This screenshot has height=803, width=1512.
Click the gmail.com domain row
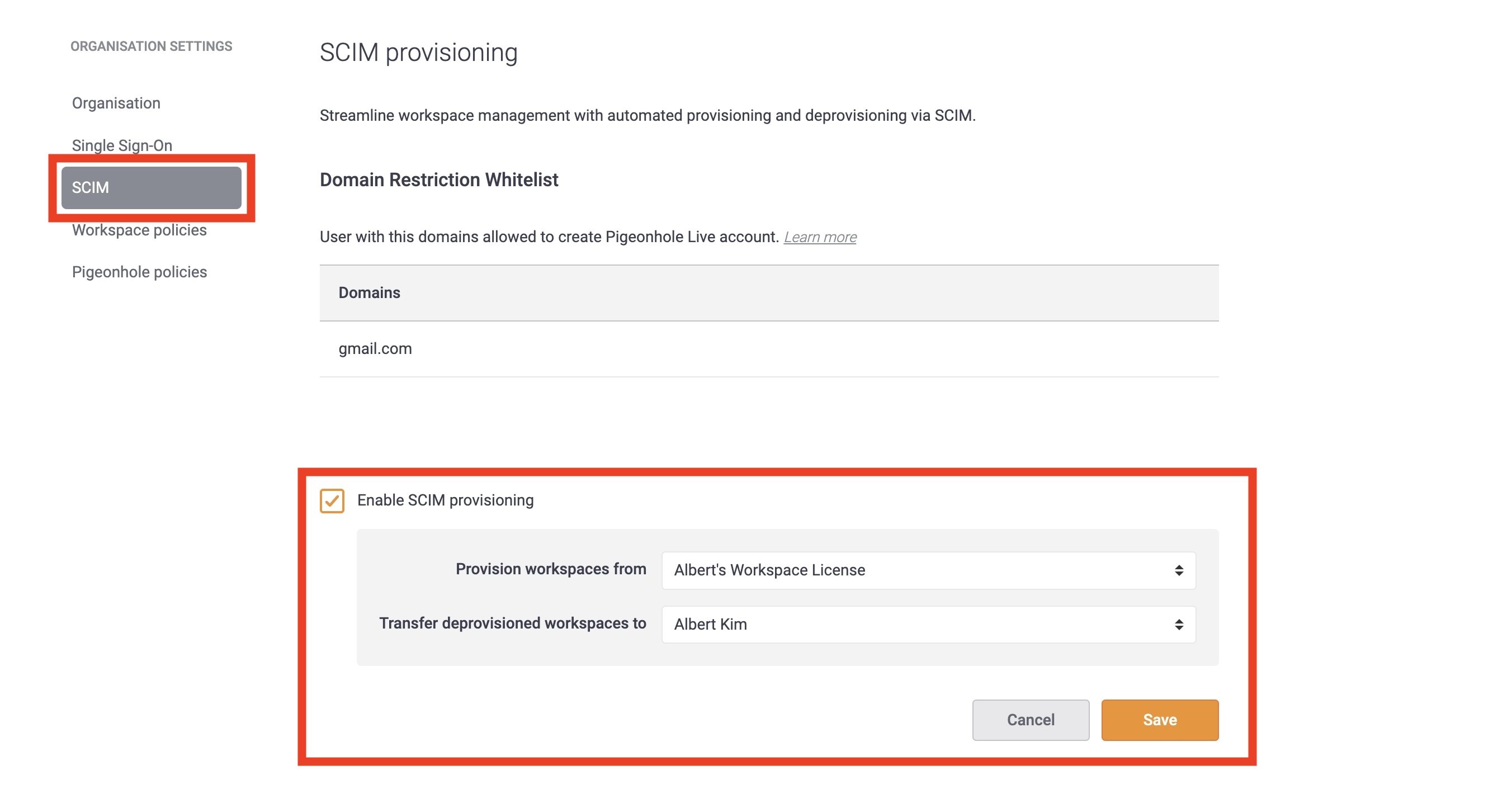[x=769, y=349]
